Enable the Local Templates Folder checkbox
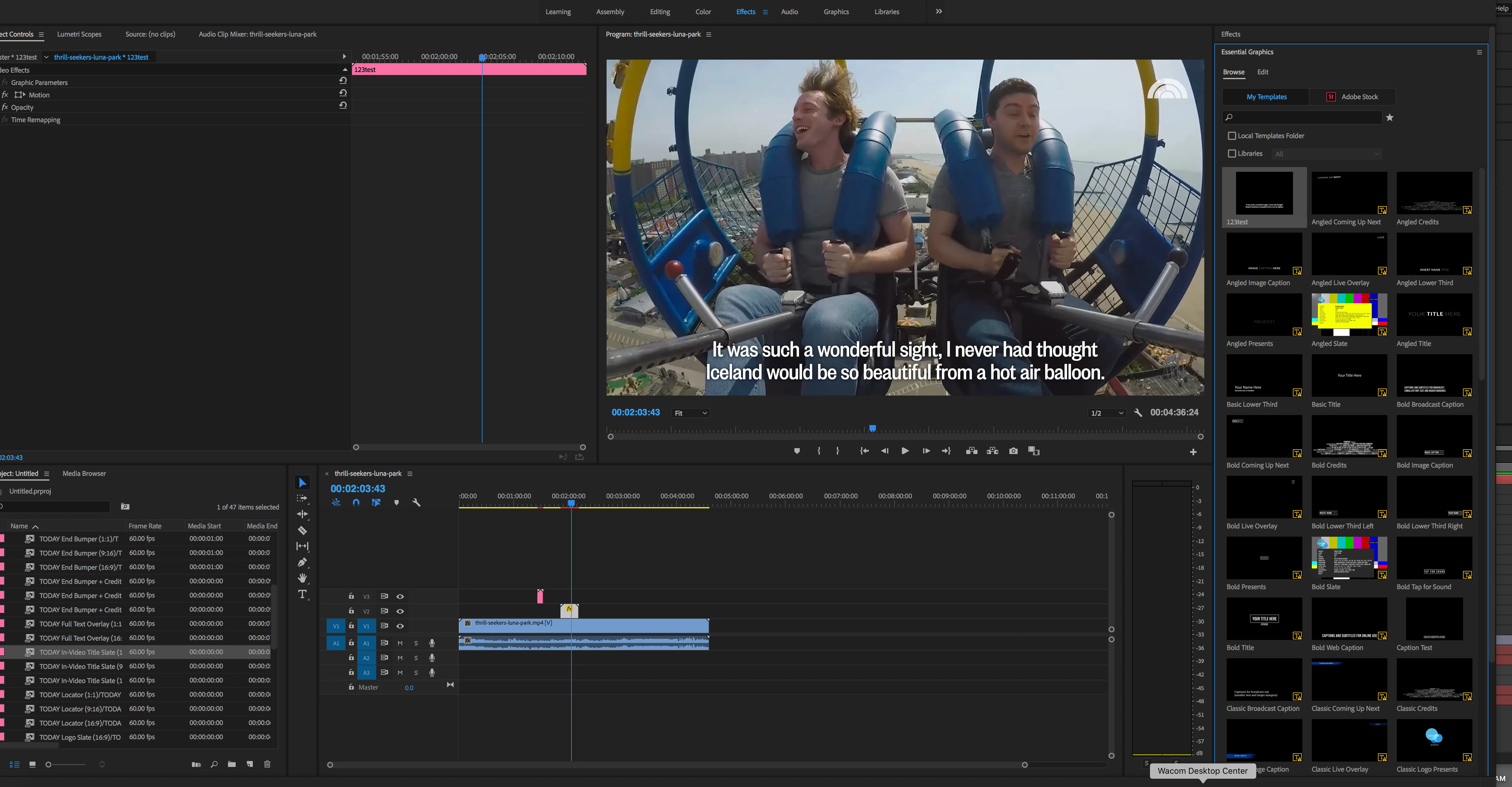 [x=1231, y=135]
